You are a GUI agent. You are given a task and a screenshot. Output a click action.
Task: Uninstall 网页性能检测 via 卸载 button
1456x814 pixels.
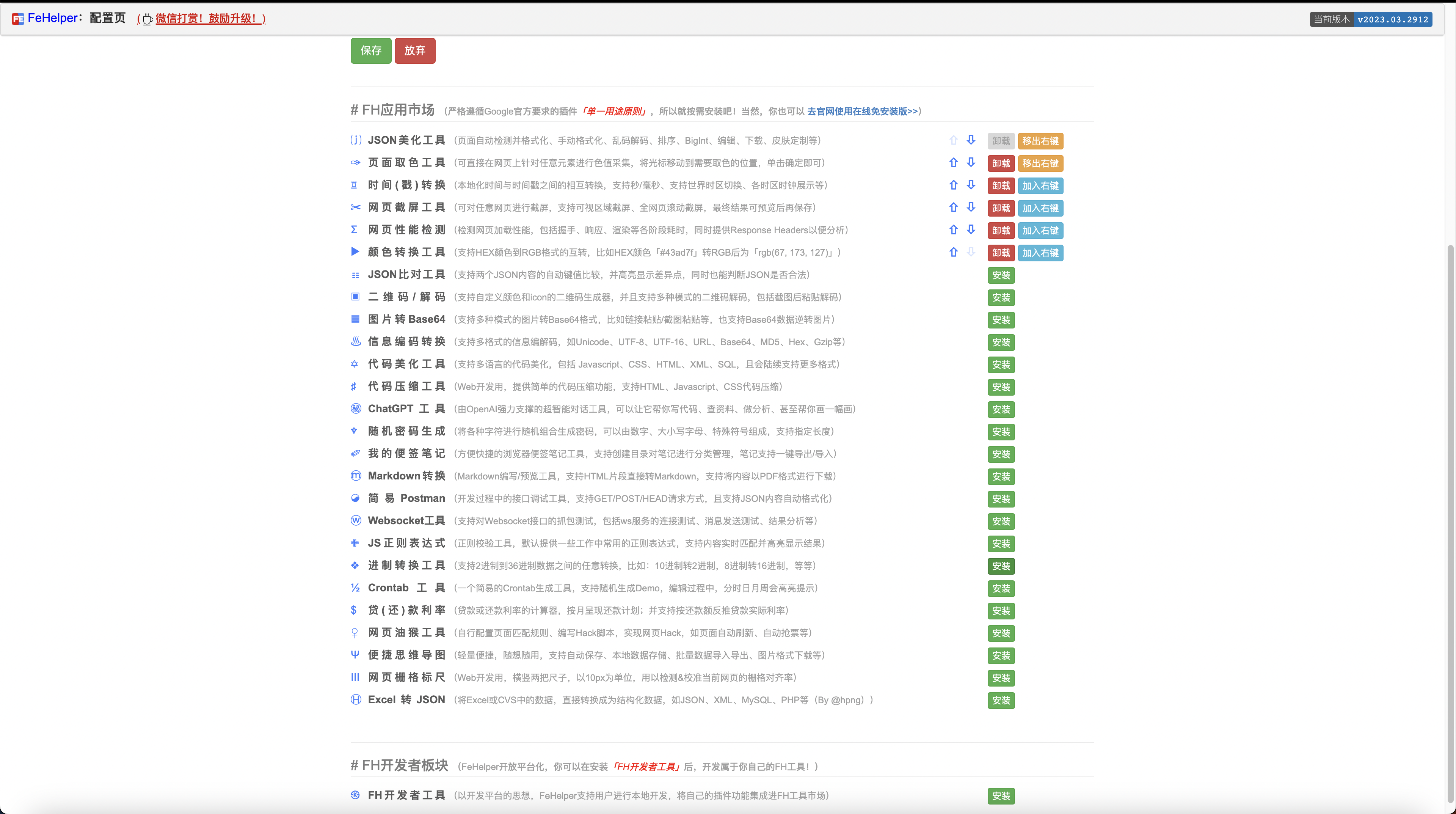[x=1001, y=231]
